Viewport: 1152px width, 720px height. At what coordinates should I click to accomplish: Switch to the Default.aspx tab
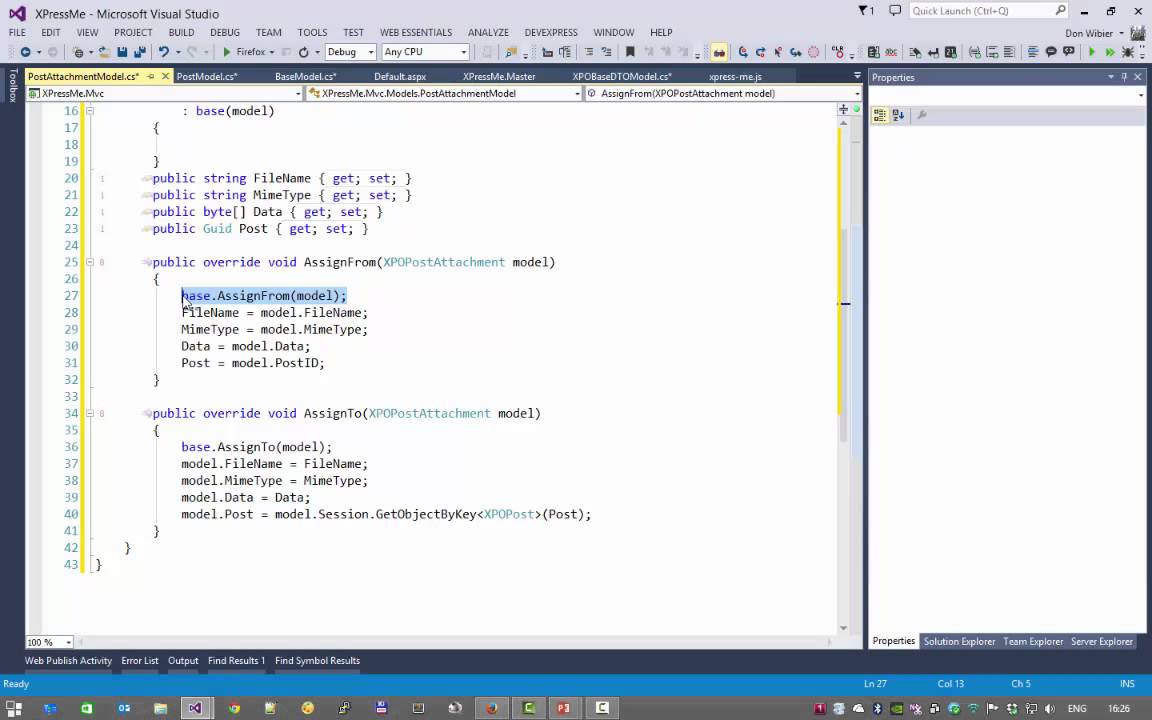point(400,76)
